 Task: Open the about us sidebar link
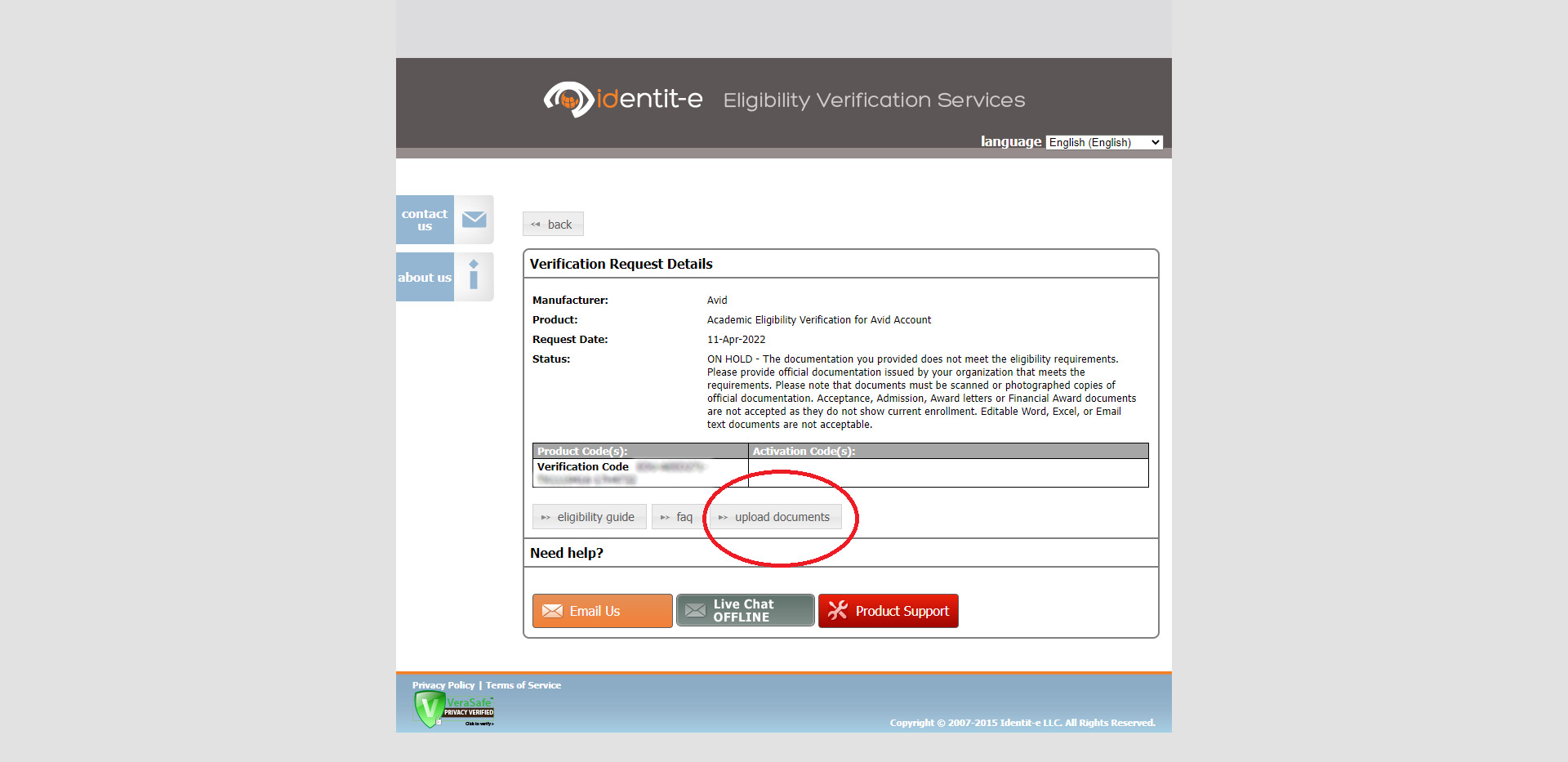[425, 277]
